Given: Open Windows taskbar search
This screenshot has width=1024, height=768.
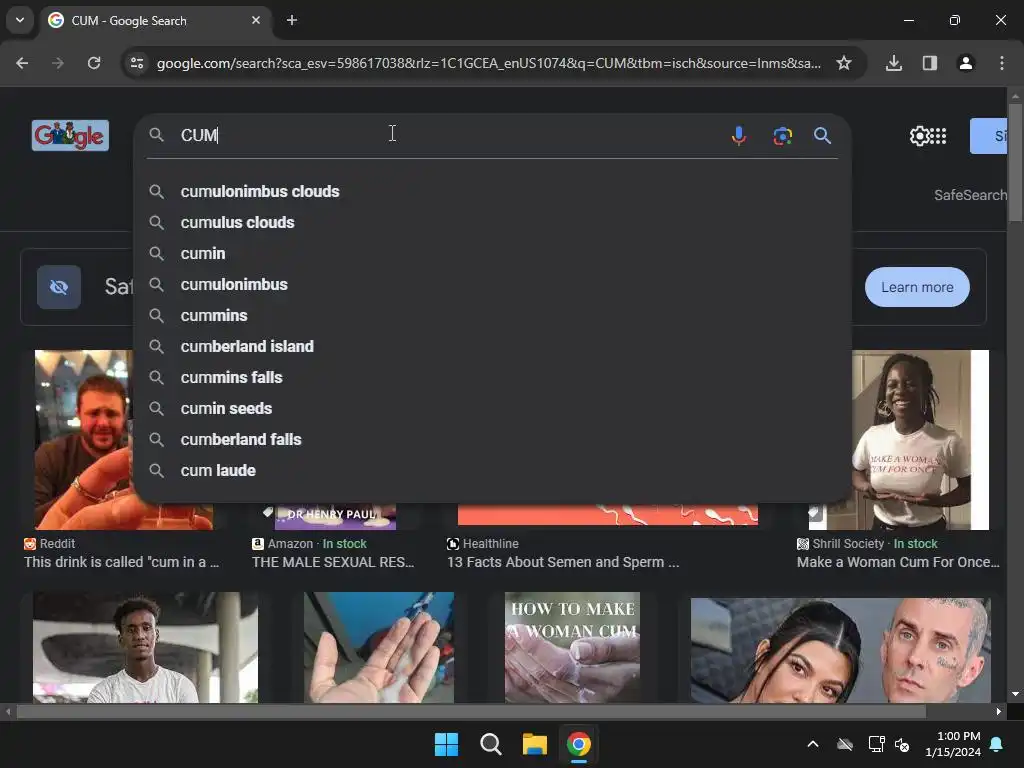Looking at the screenshot, I should (490, 744).
